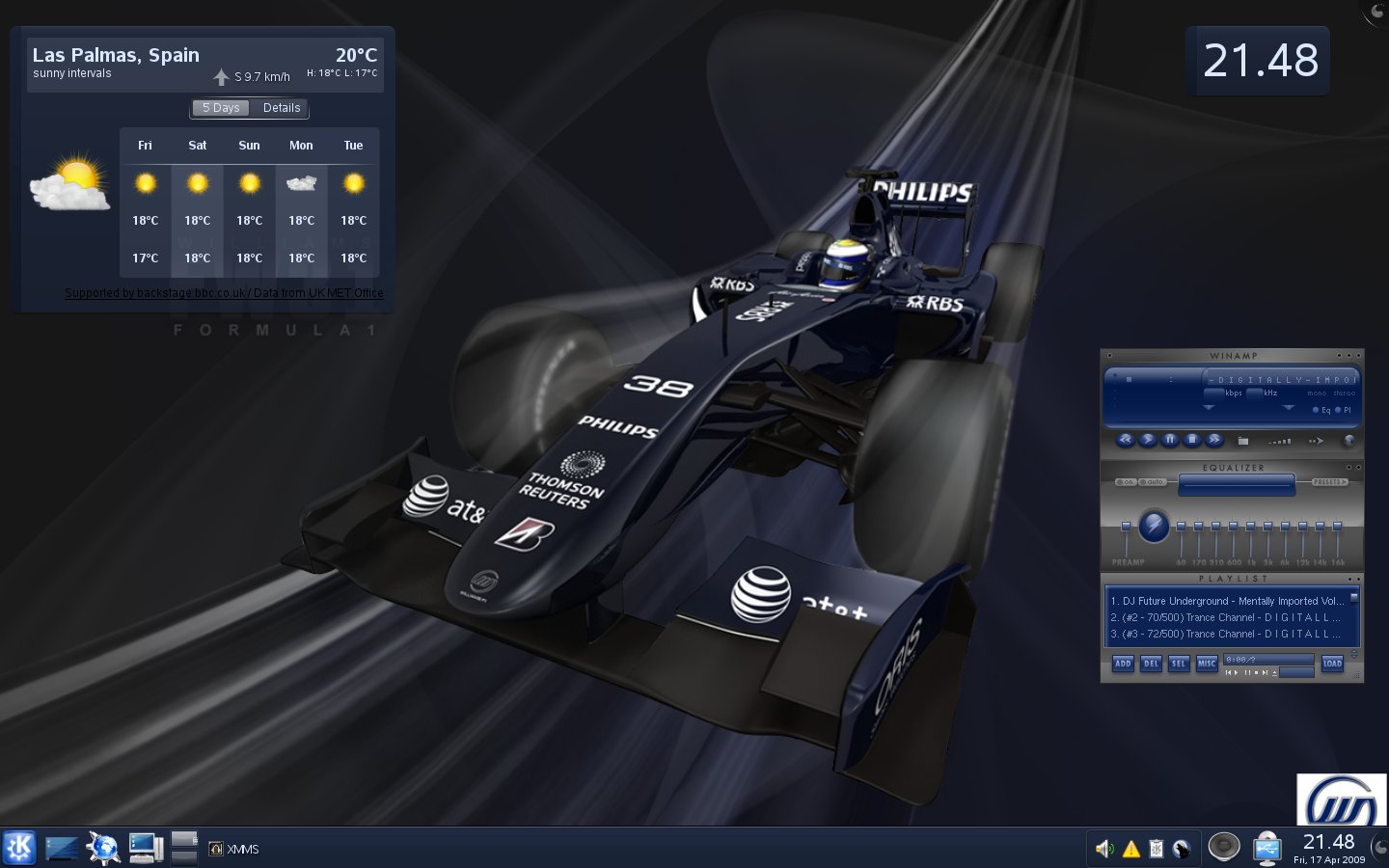Select playlist track 1 DJ Future Underground
The image size is (1389, 868).
1227,601
